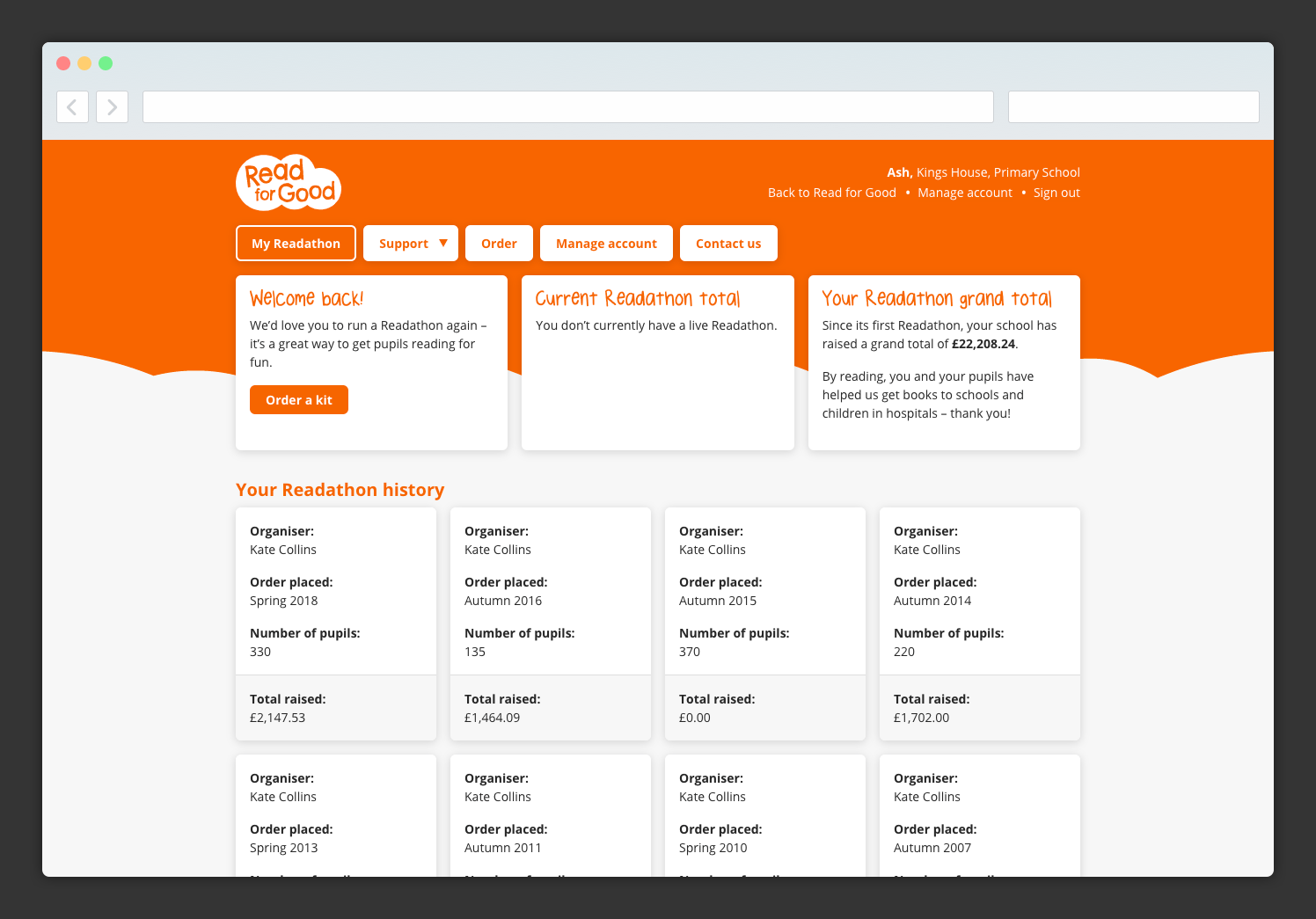The image size is (1316, 919).
Task: Click the Spring 2010 order text
Action: (x=713, y=848)
